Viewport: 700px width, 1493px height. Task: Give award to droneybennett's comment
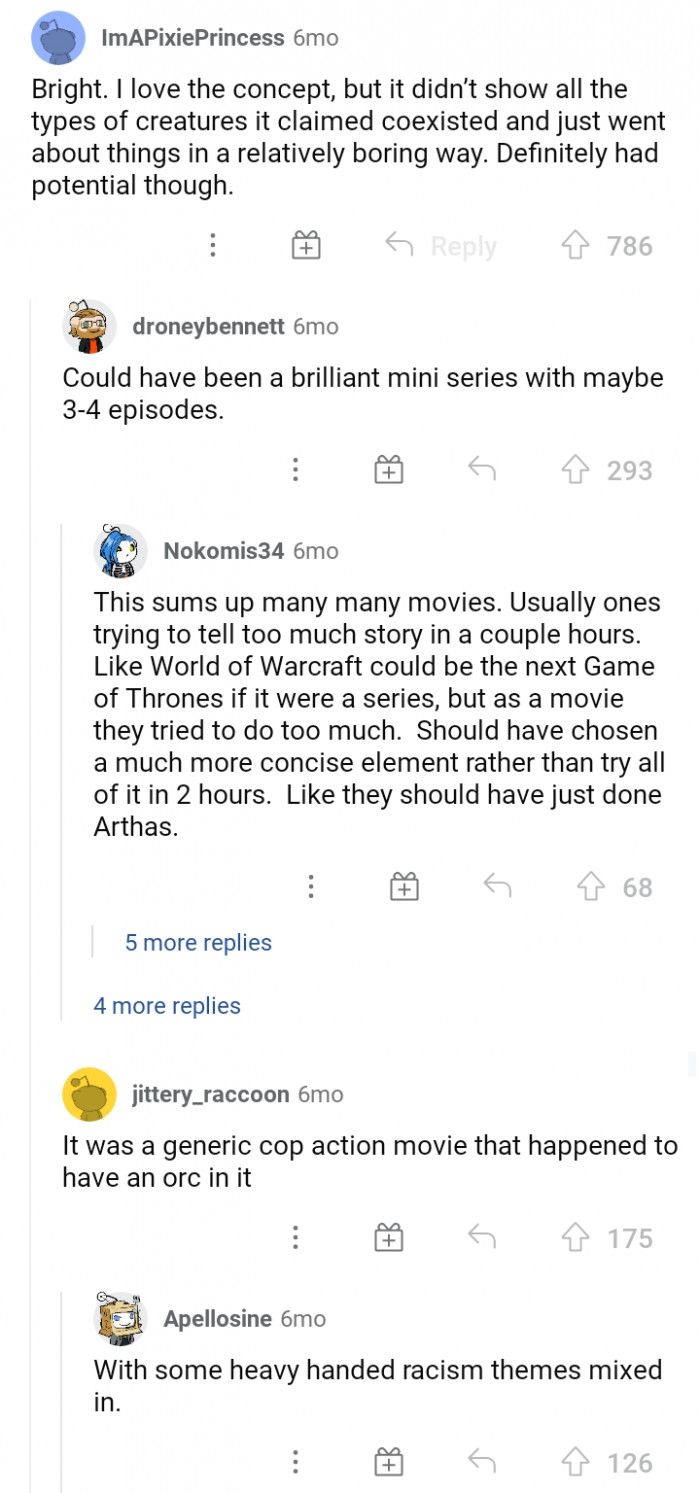tap(388, 470)
